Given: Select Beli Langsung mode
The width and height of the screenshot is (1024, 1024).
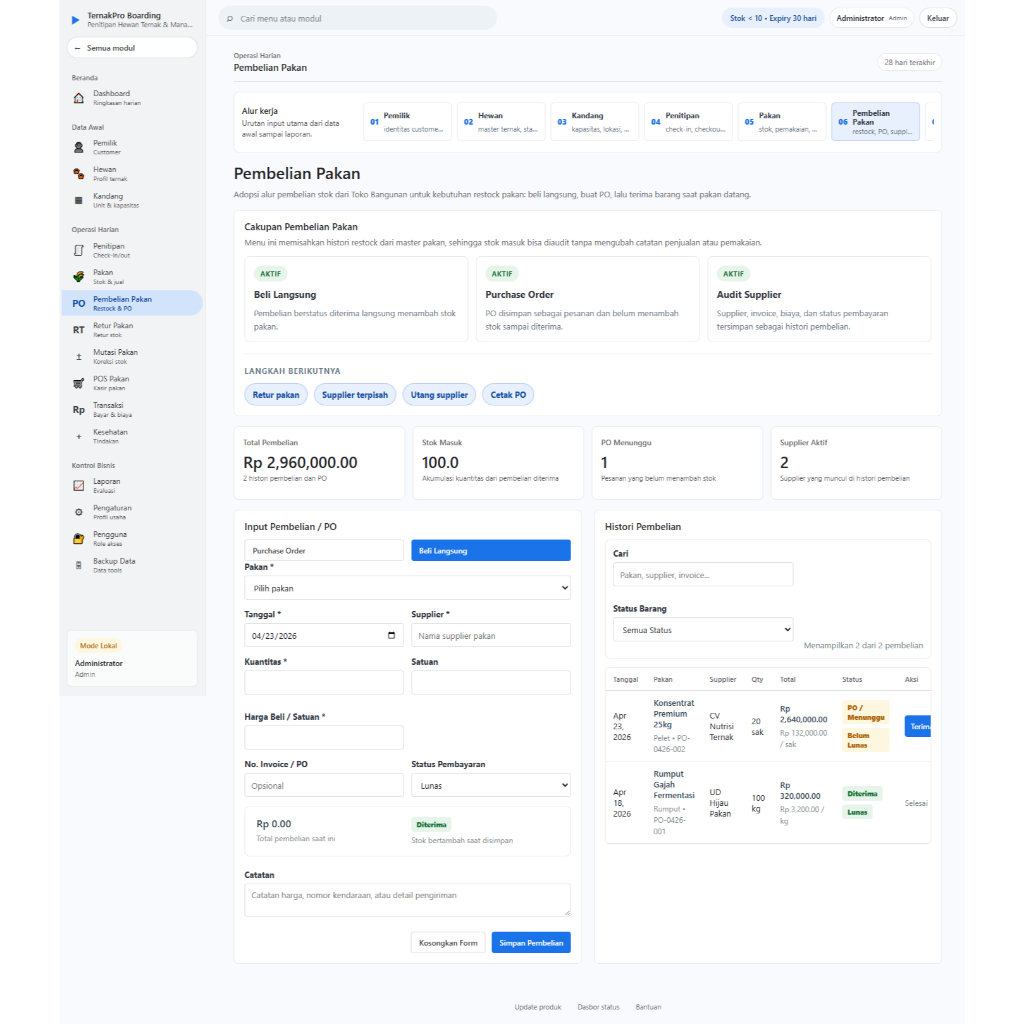Looking at the screenshot, I should coord(491,551).
